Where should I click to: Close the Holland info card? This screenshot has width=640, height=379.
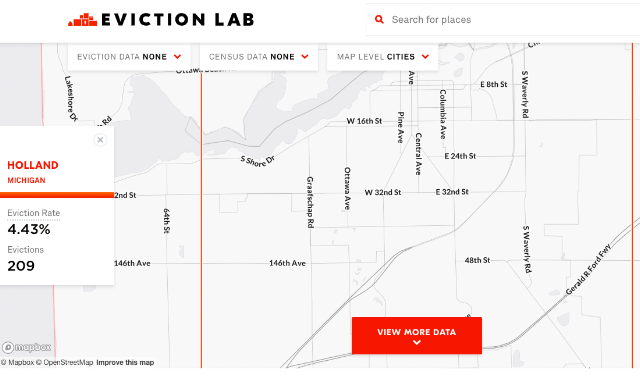[x=100, y=140]
